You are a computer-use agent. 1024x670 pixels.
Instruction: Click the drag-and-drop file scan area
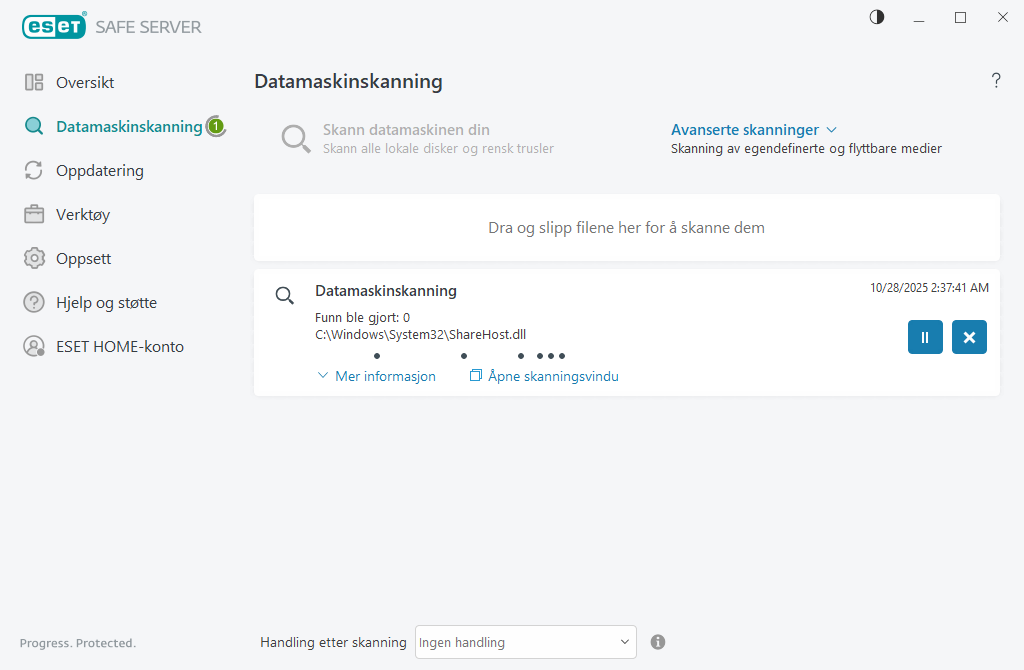[627, 227]
